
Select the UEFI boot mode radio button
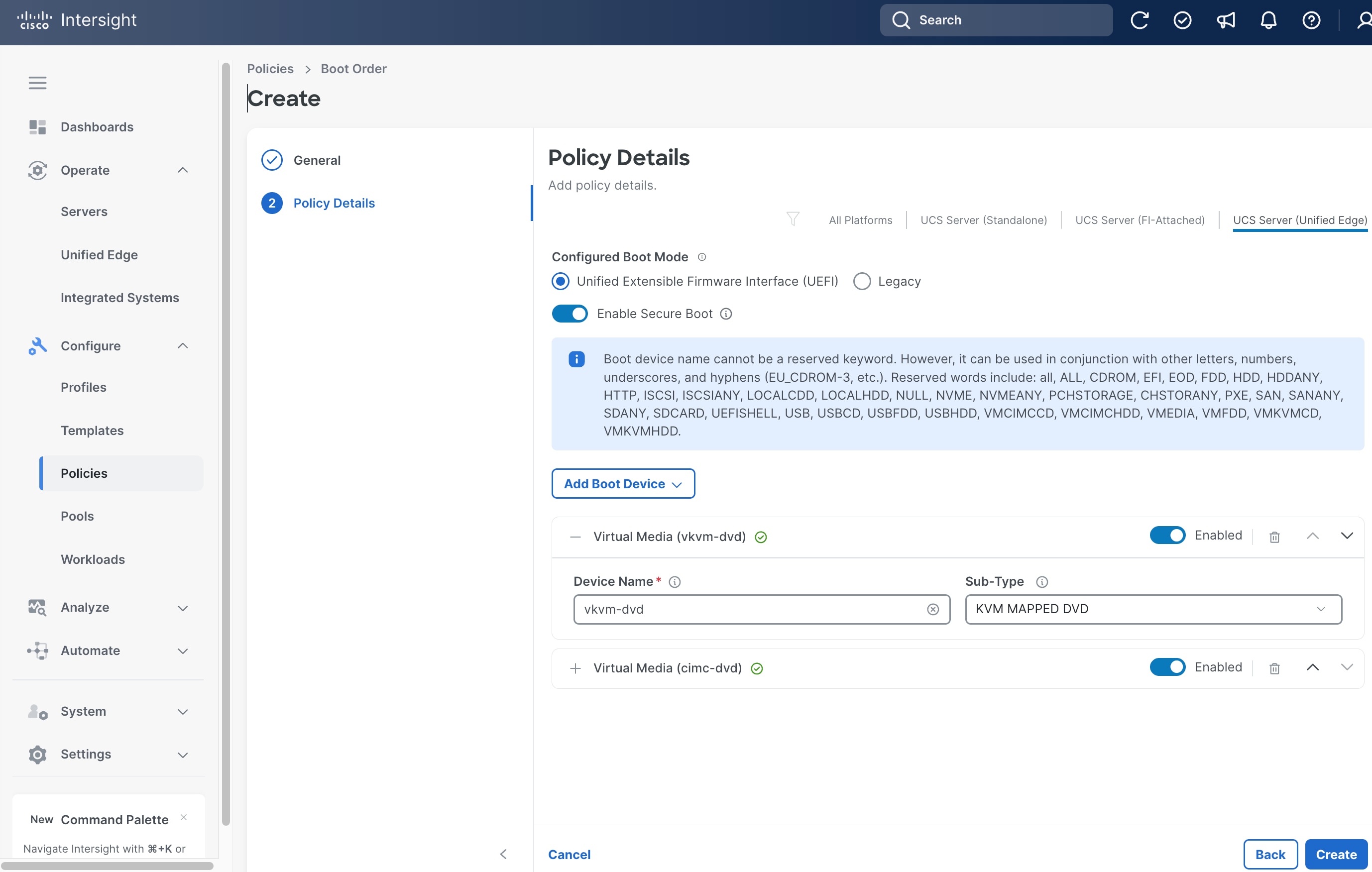click(561, 281)
